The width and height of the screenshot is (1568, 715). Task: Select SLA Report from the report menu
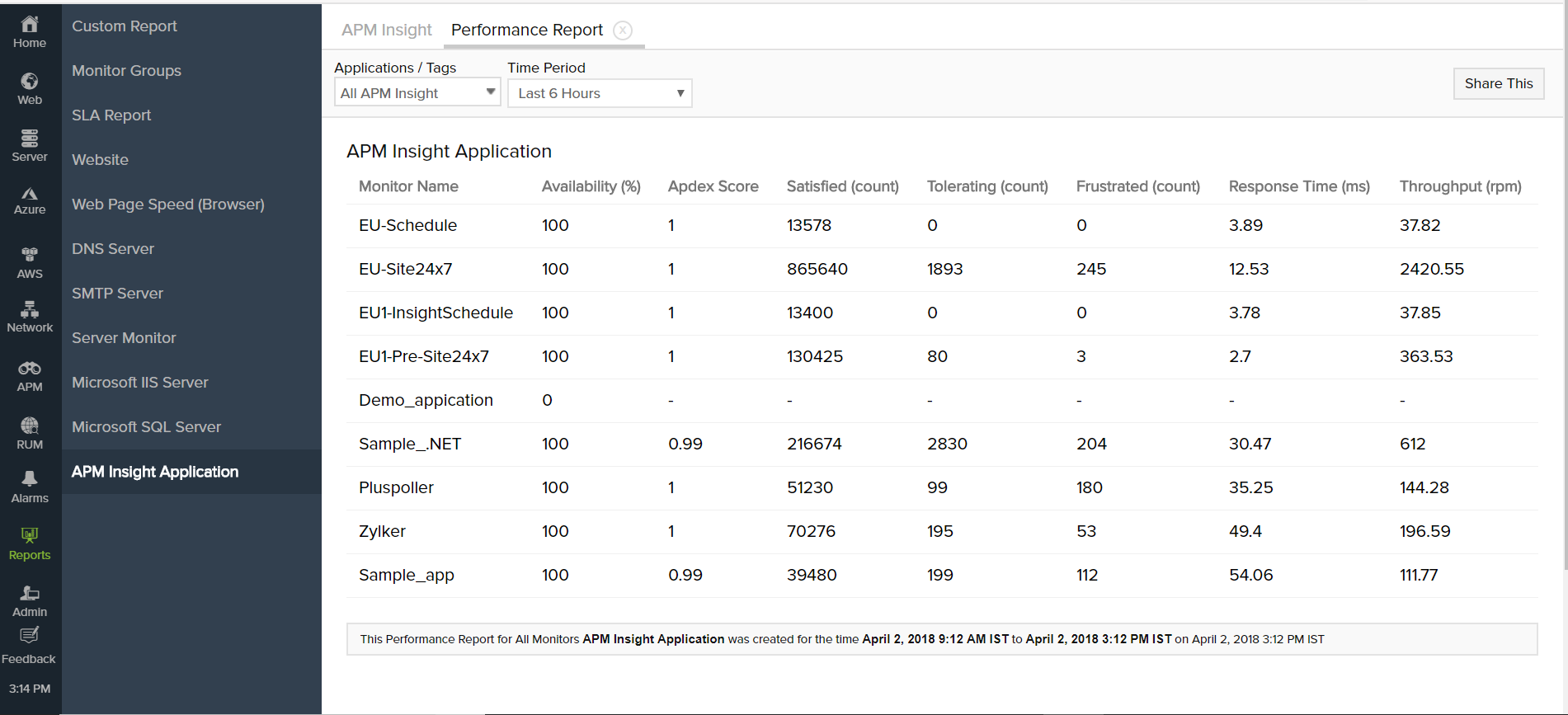click(x=111, y=115)
